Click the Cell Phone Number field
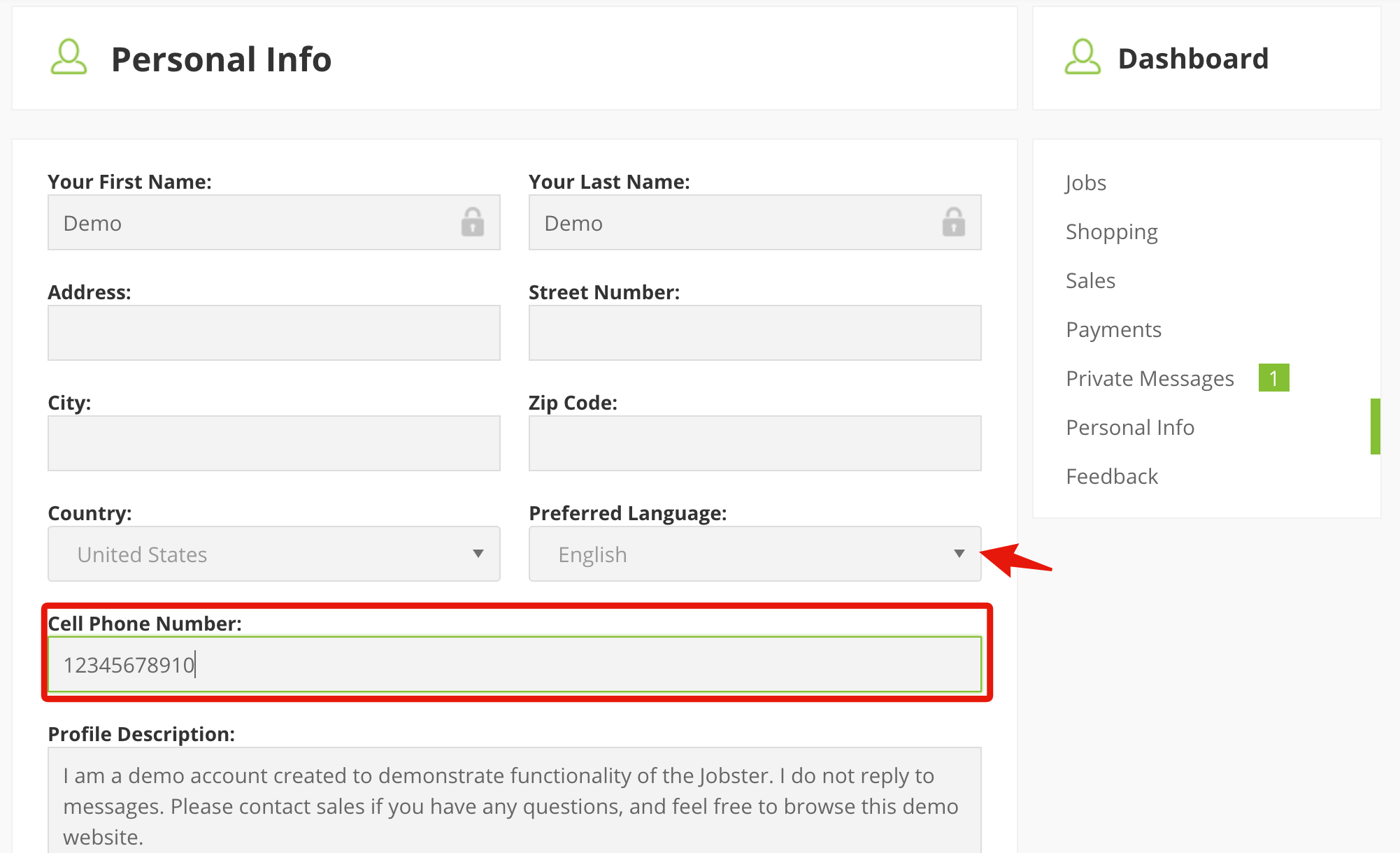This screenshot has height=853, width=1400. tap(515, 664)
